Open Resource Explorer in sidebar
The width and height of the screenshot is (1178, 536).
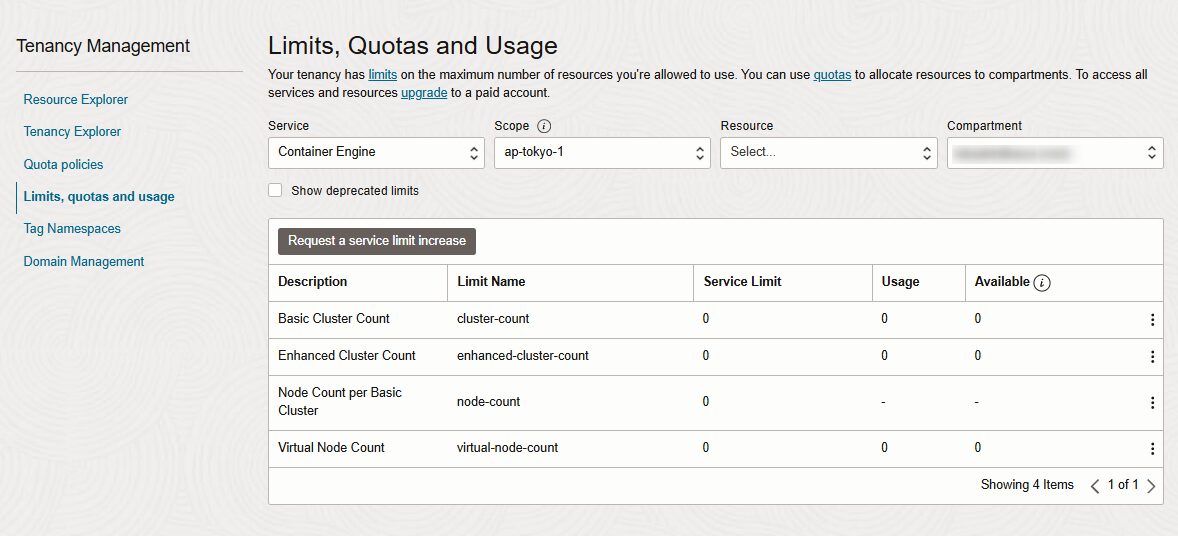tap(76, 99)
